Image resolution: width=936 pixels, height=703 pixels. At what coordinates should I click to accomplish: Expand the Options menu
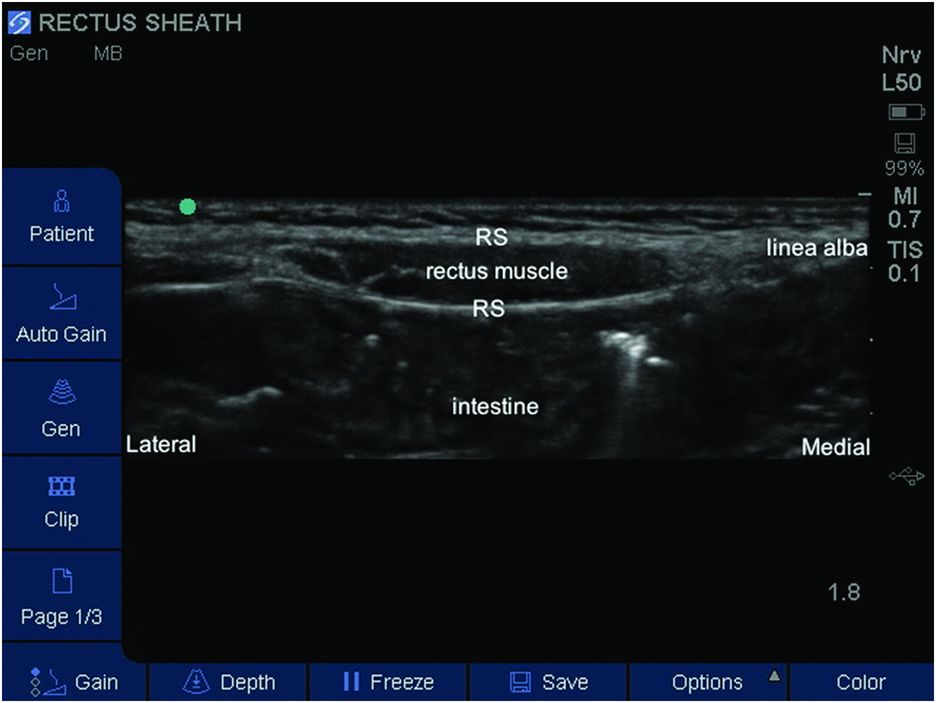(708, 682)
